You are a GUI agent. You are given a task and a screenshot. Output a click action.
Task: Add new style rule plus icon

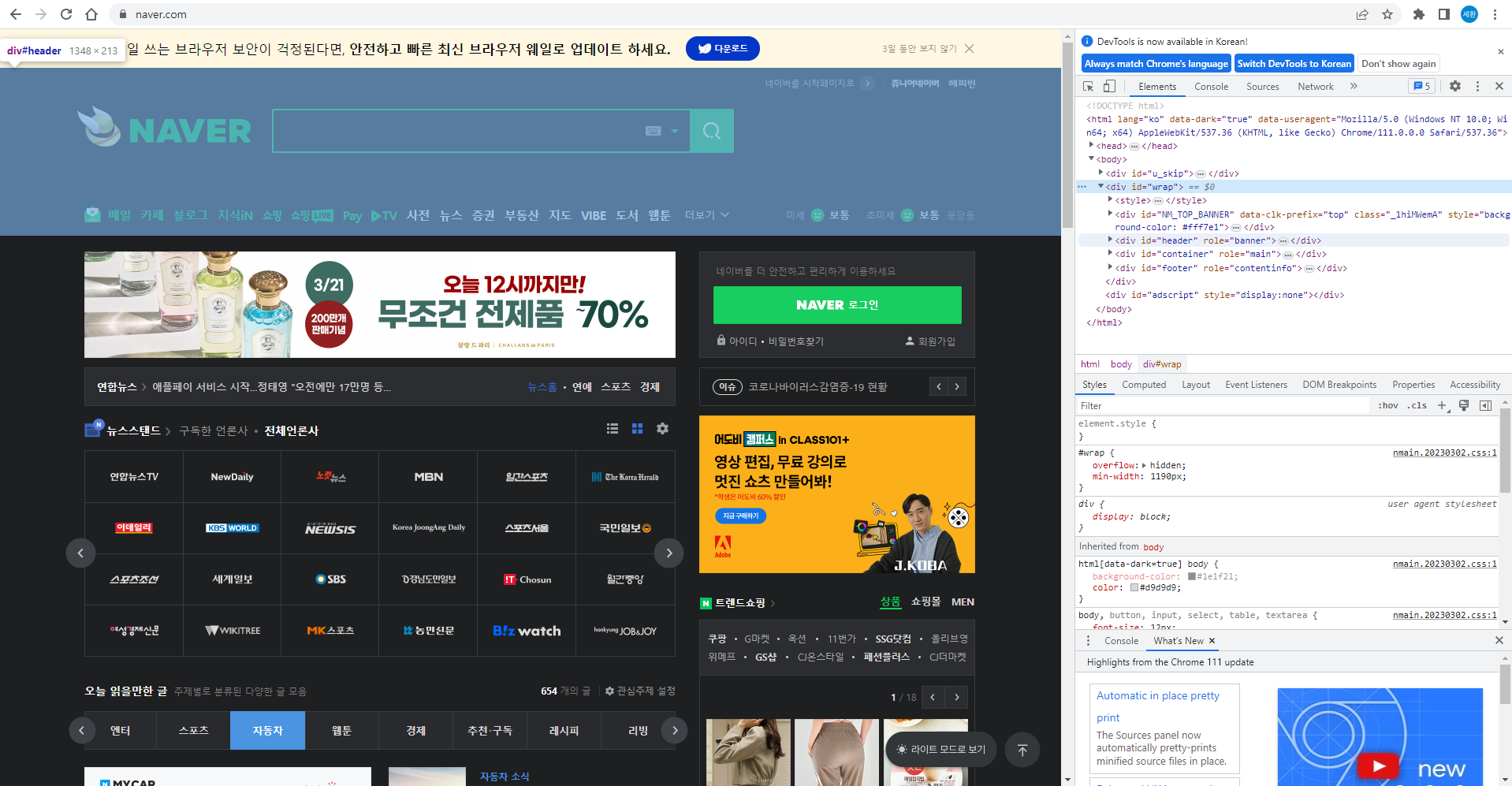pyautogui.click(x=1442, y=405)
